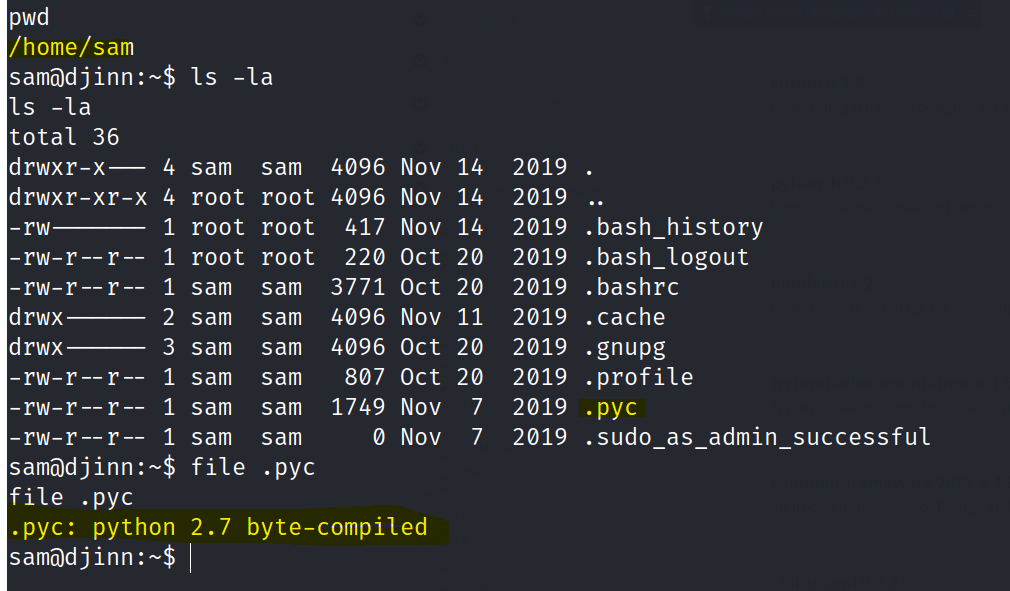Place cursor at the final empty prompt
Image resolution: width=1010 pixels, height=591 pixels.
[x=190, y=557]
